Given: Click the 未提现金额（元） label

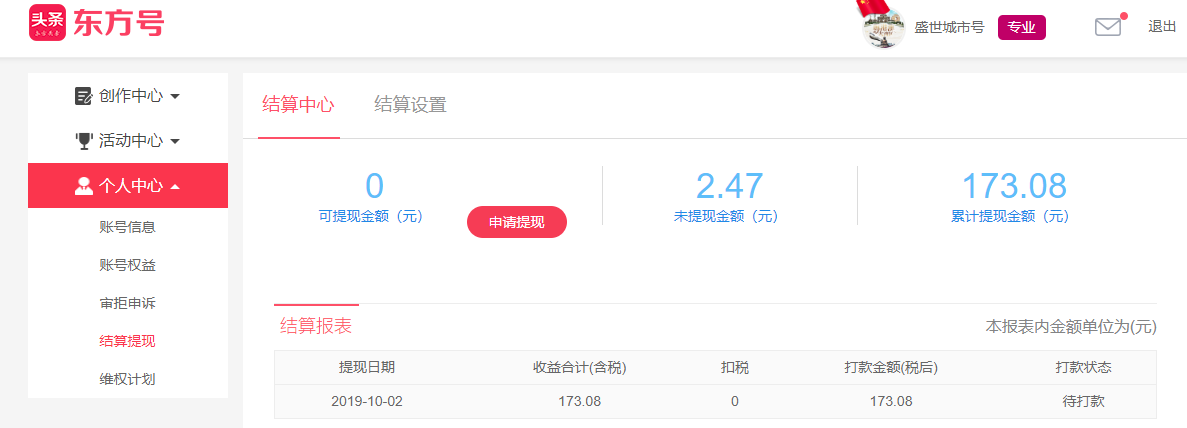Looking at the screenshot, I should [726, 217].
